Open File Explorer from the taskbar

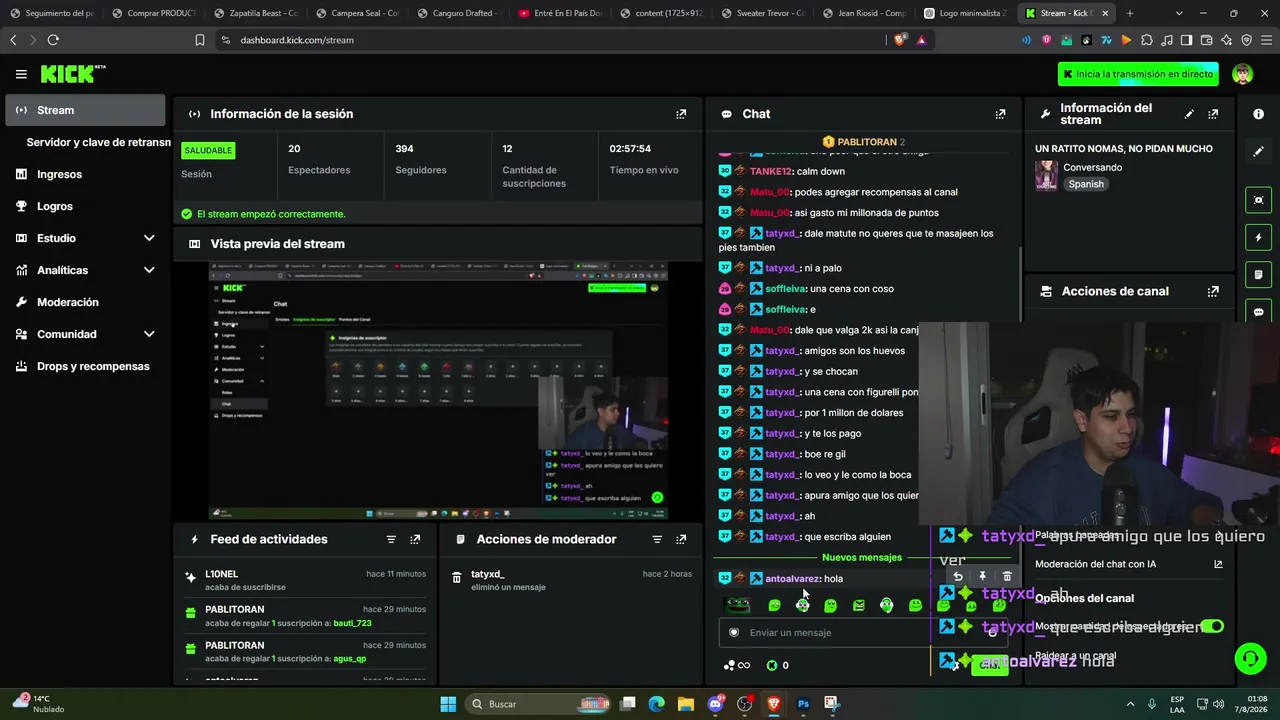tap(686, 704)
